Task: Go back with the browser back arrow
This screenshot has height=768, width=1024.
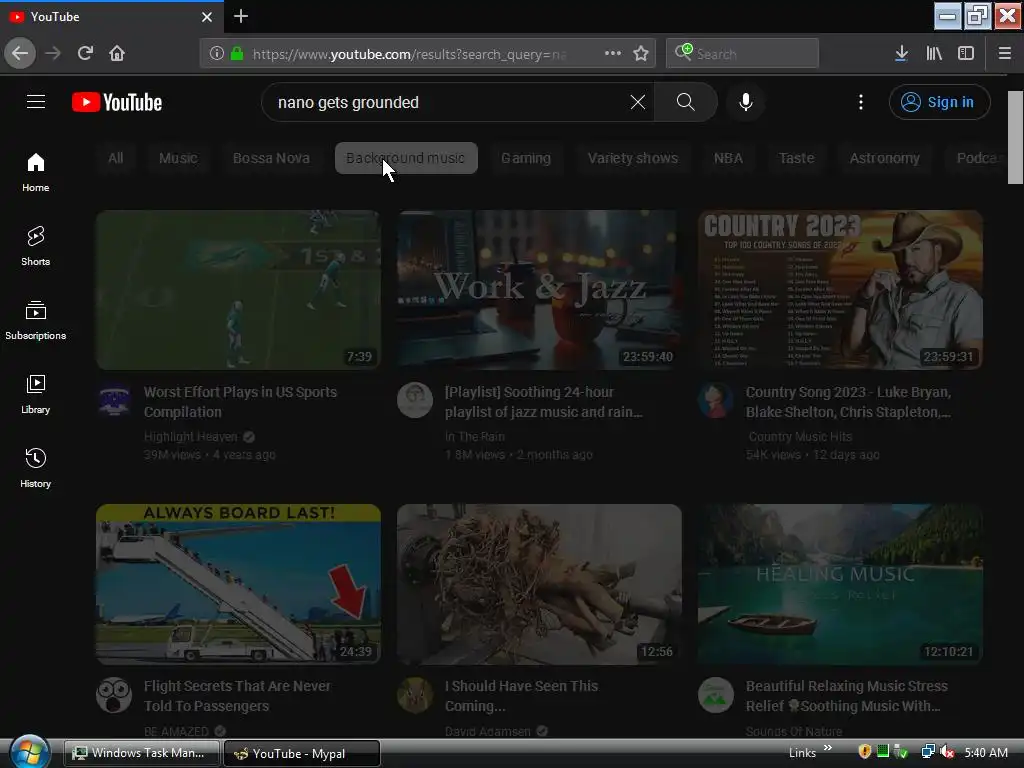Action: pos(20,53)
